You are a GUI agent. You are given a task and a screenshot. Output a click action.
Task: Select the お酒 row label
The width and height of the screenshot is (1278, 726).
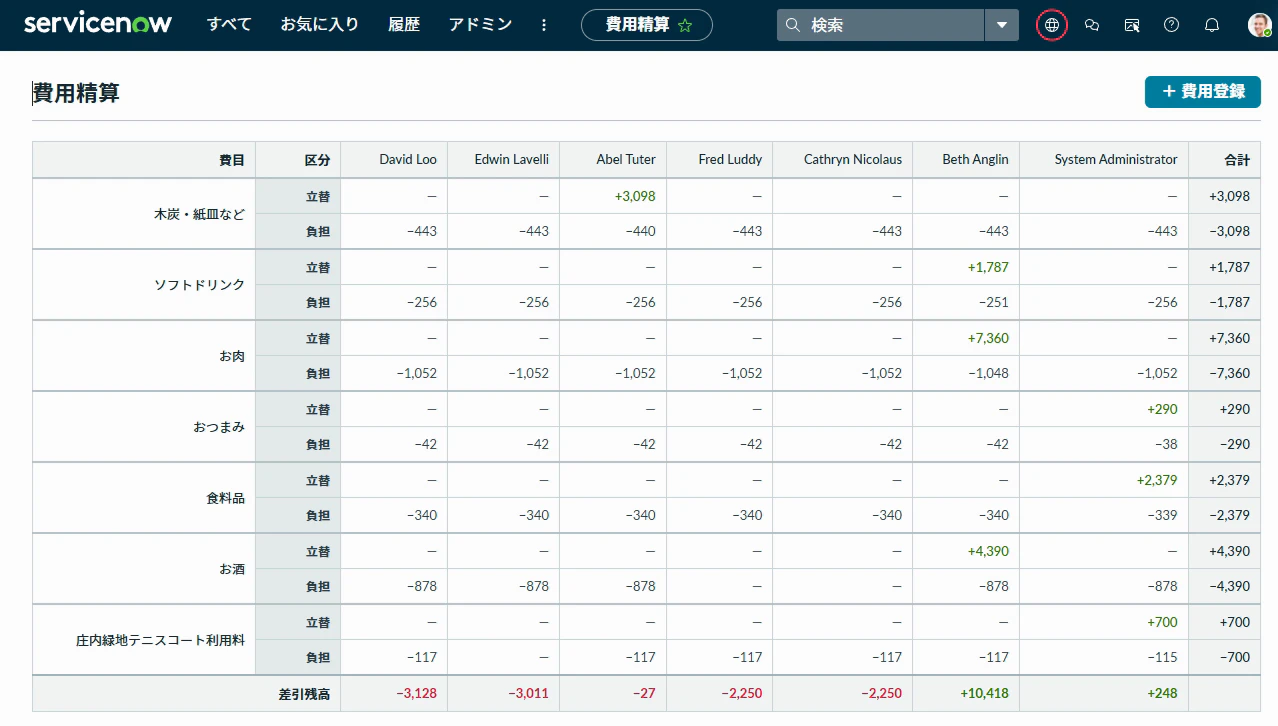(x=232, y=569)
